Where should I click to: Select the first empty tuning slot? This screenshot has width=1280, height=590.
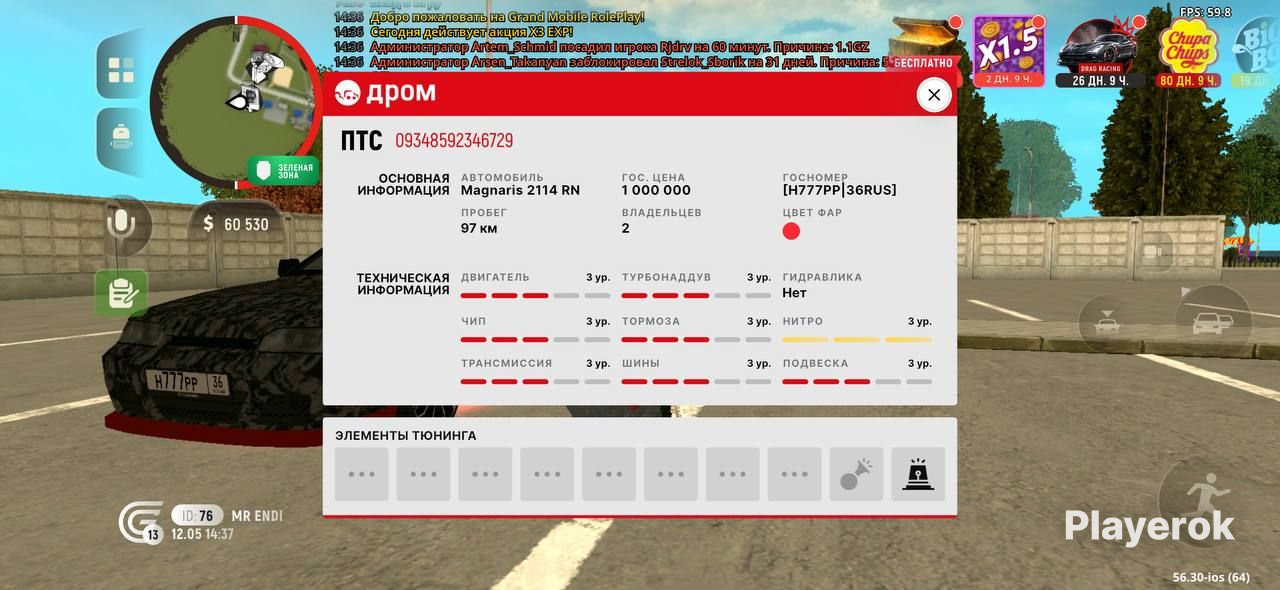click(x=361, y=474)
